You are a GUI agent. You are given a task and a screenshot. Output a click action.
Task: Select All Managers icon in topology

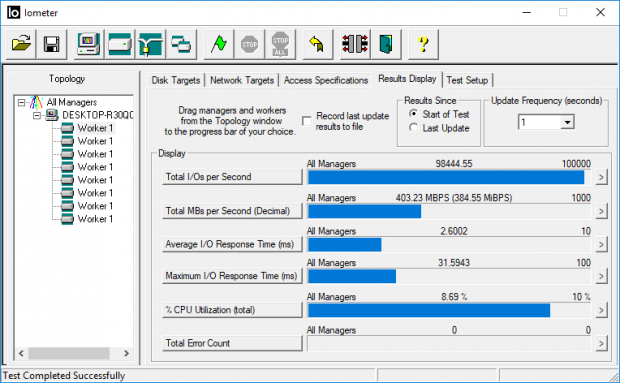(x=36, y=102)
